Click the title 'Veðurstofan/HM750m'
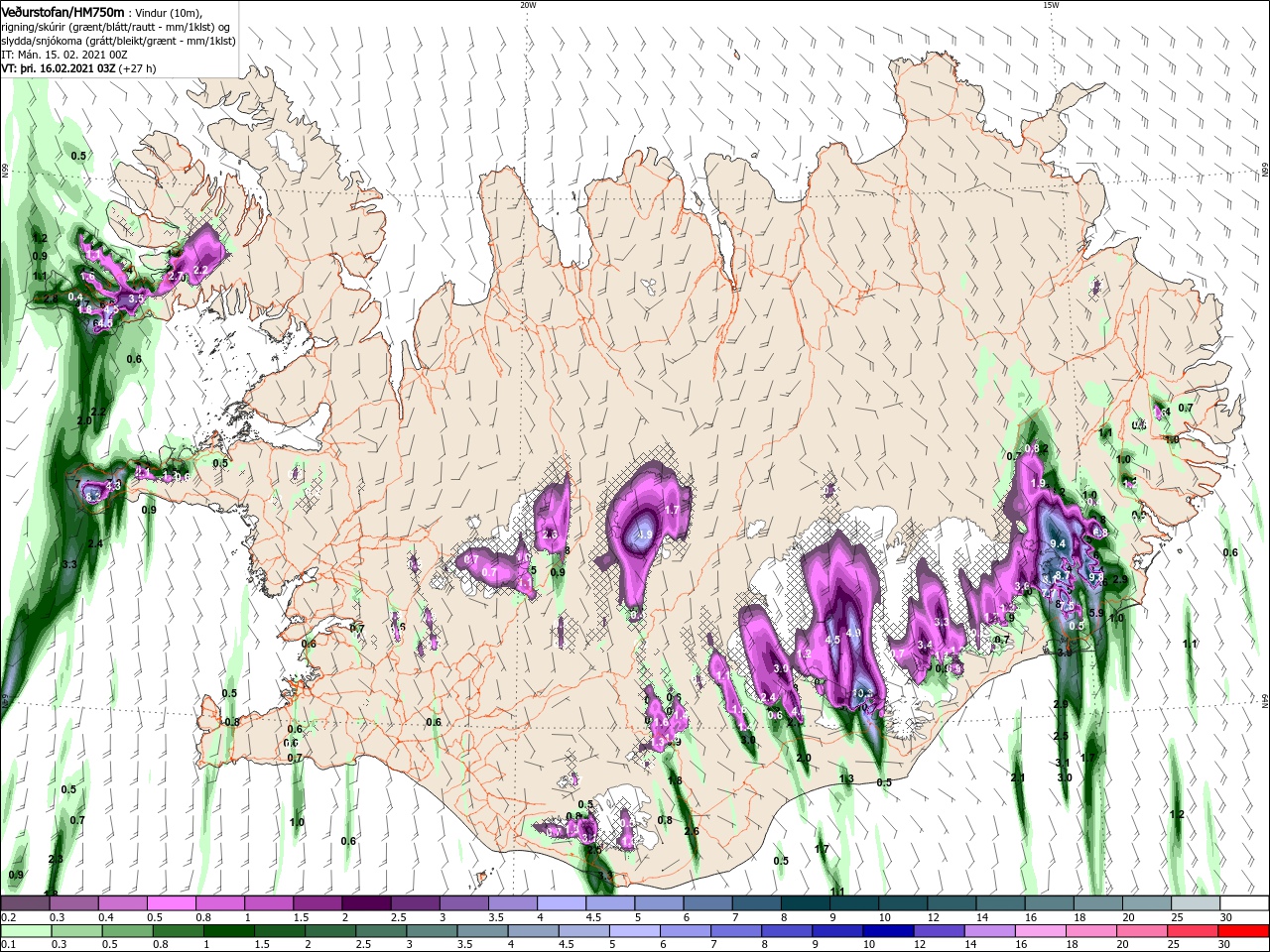 point(63,11)
